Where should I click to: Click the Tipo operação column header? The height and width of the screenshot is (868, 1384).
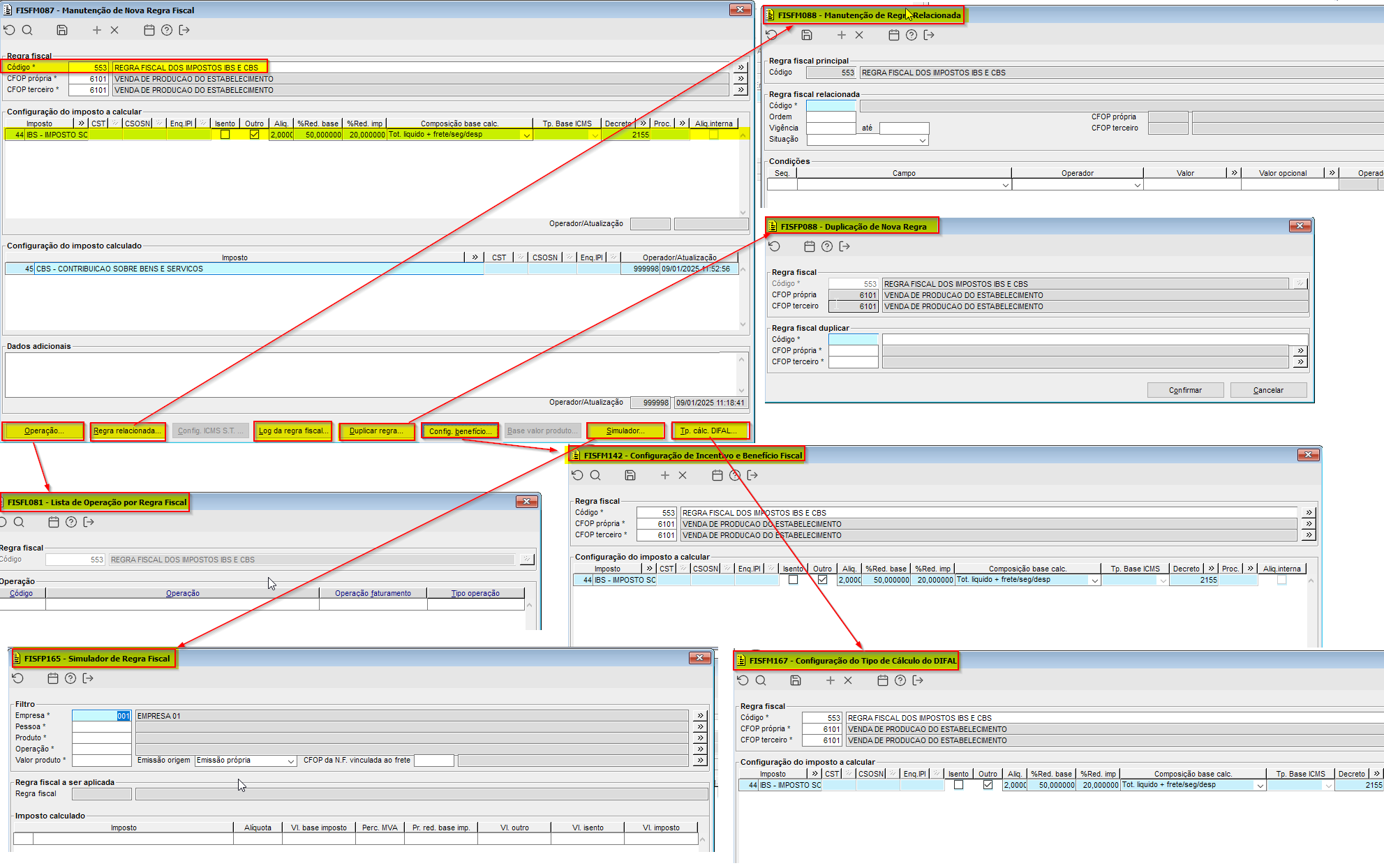pos(475,593)
